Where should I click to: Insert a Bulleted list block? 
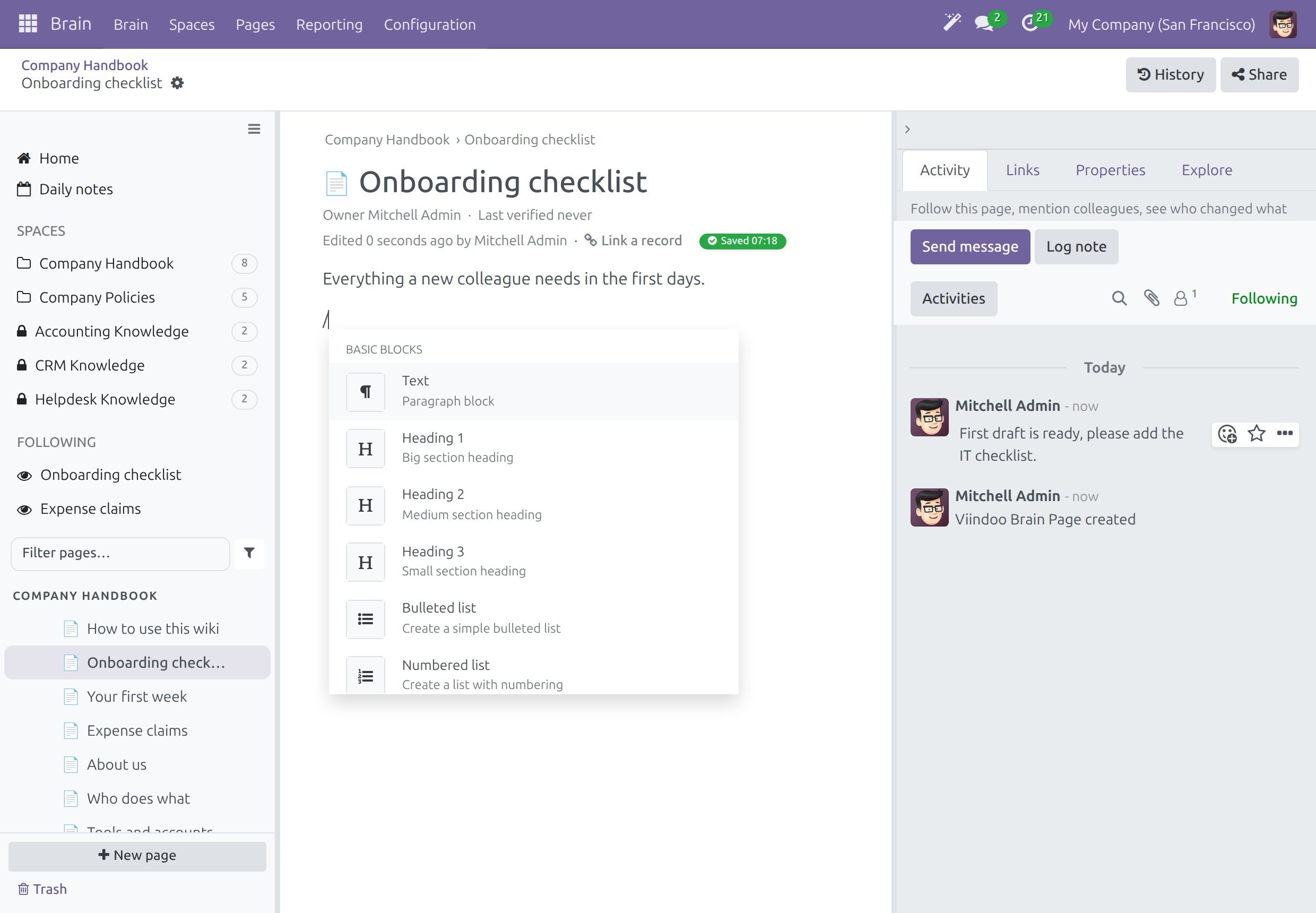(533, 618)
